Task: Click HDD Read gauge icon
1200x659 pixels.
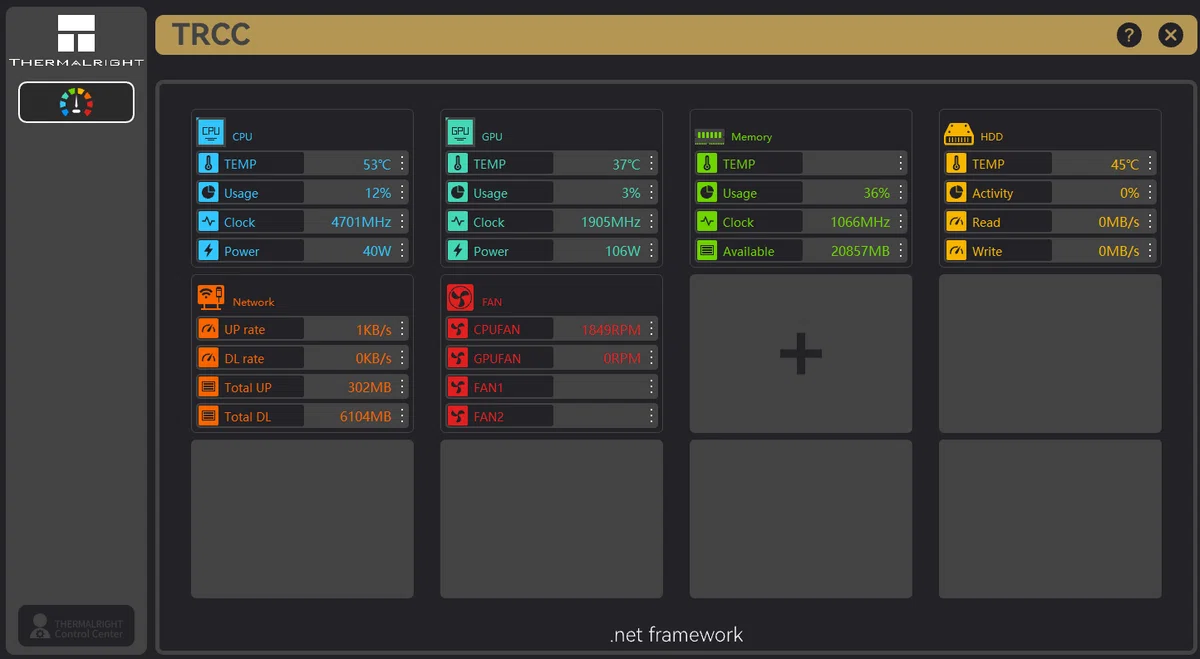Action: (957, 221)
